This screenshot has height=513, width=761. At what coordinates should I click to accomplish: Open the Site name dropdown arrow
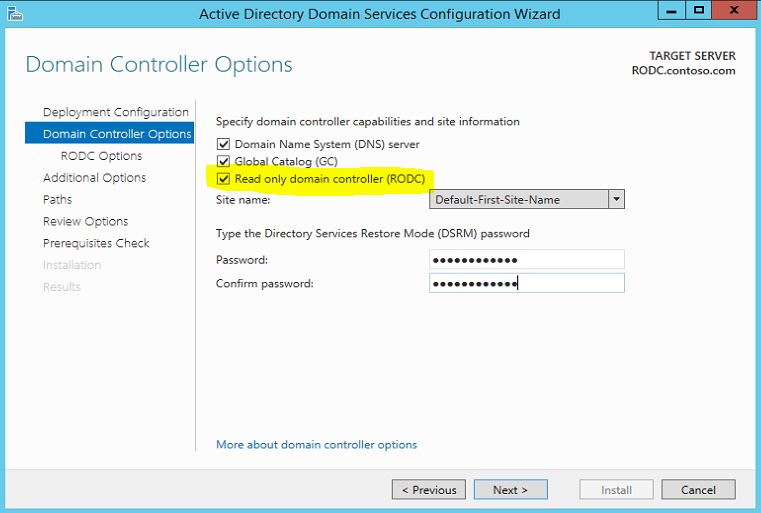(616, 199)
